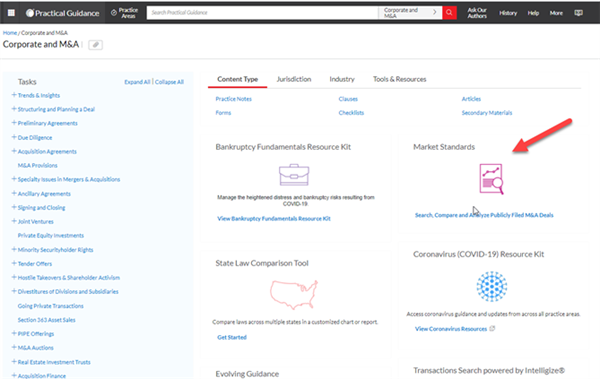Image resolution: width=600 pixels, height=379 pixels.
Task: Open the feedback icon in header
Action: coord(579,13)
